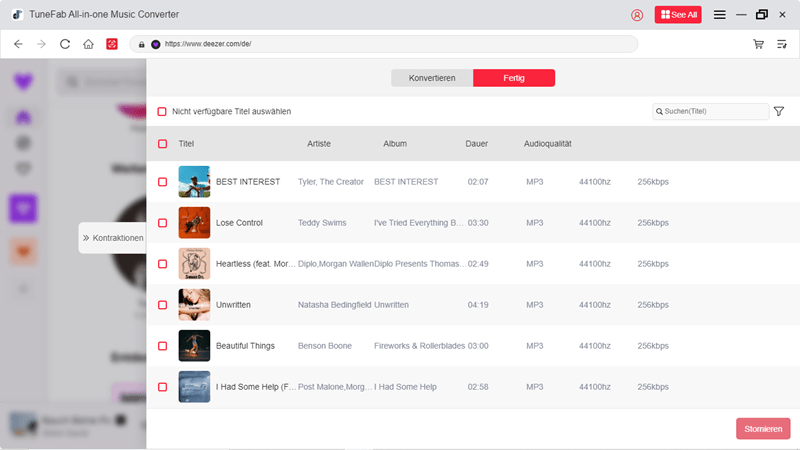Open the orange sidebar icon
800x450 pixels.
point(23,251)
